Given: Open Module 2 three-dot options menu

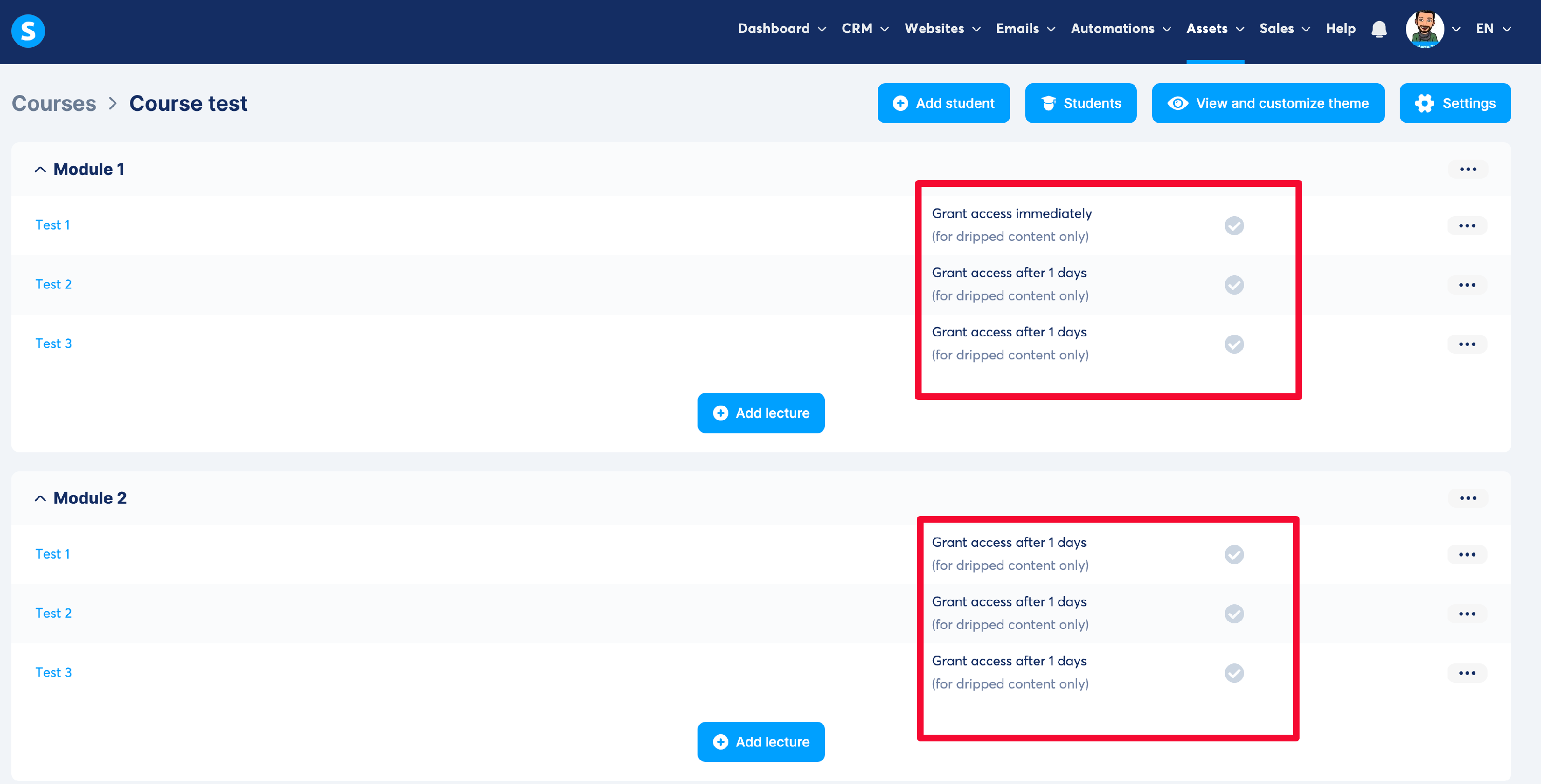Looking at the screenshot, I should tap(1468, 498).
